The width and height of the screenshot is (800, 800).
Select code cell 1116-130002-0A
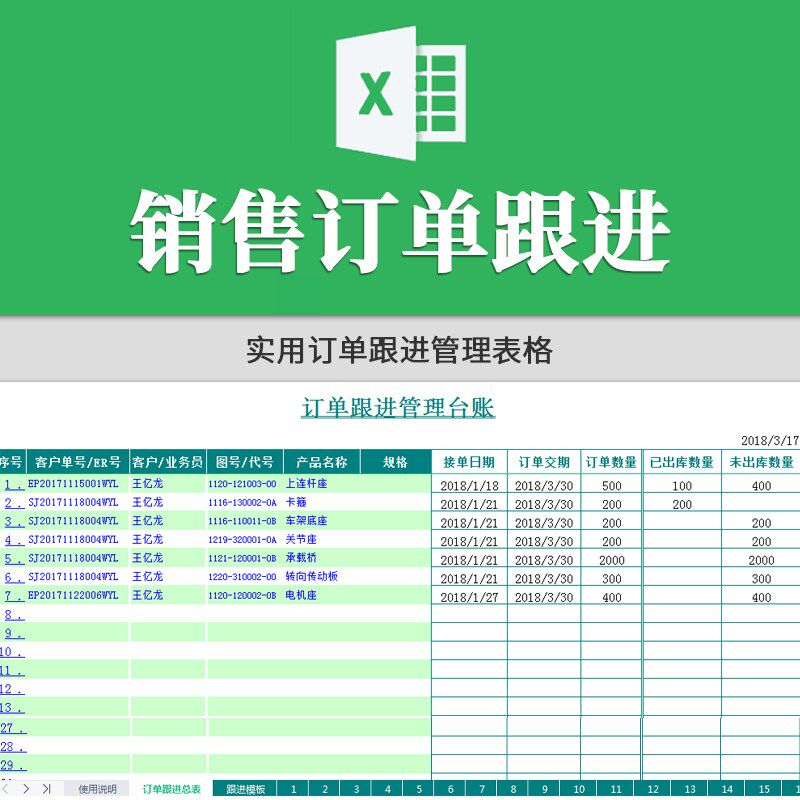click(242, 503)
